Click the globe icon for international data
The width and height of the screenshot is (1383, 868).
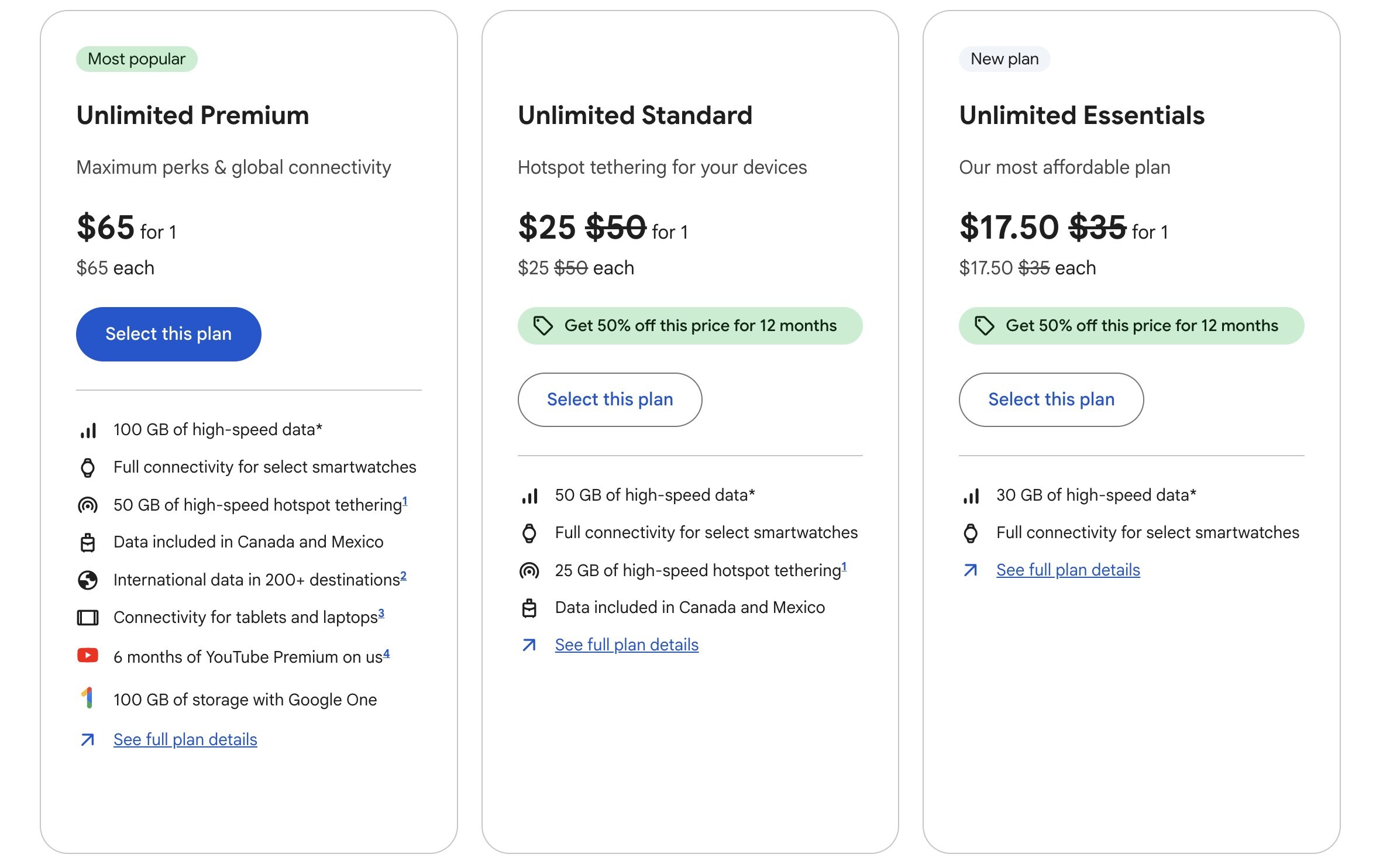pyautogui.click(x=88, y=580)
